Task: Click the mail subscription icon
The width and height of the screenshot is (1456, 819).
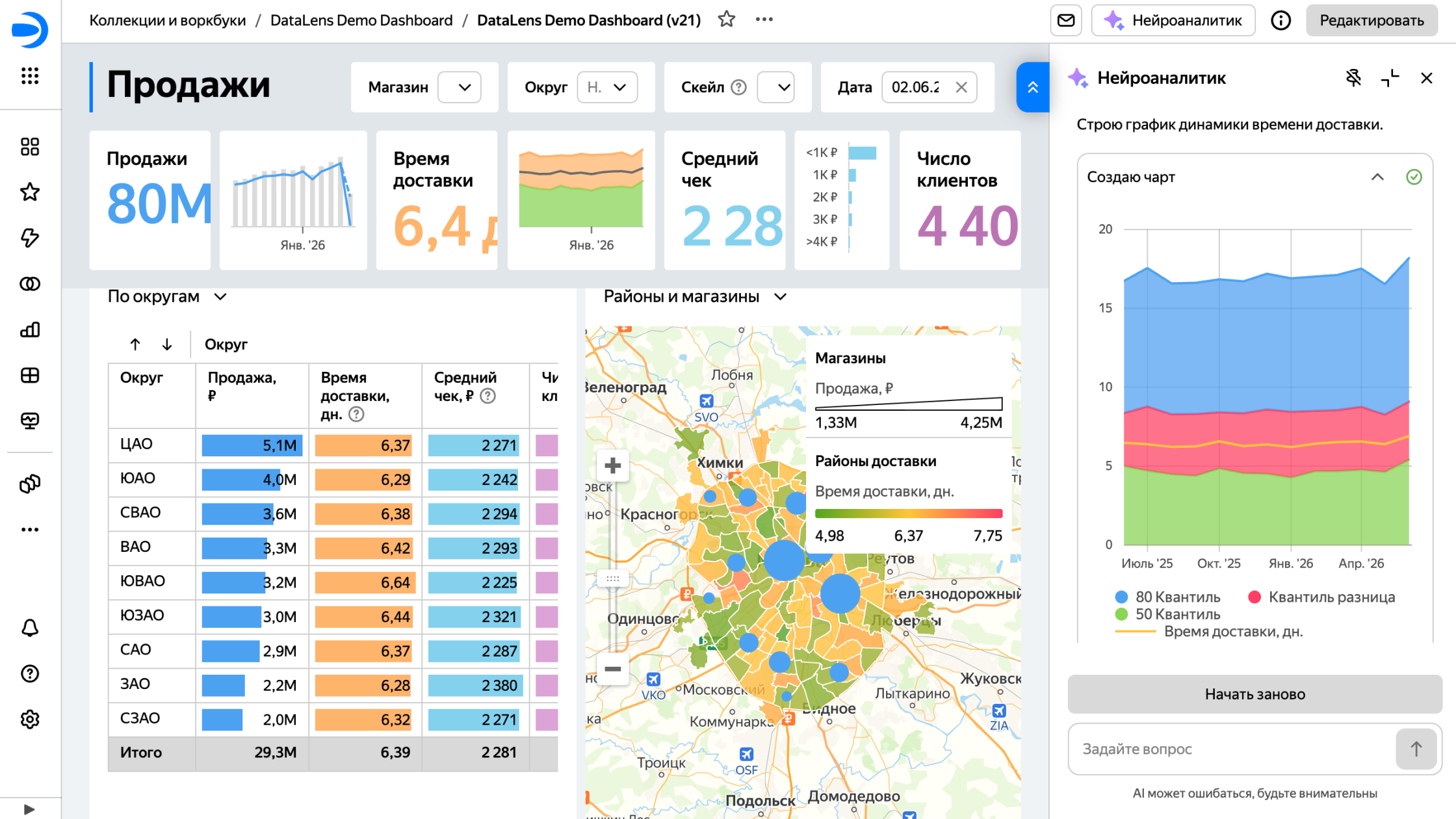Action: click(1066, 20)
